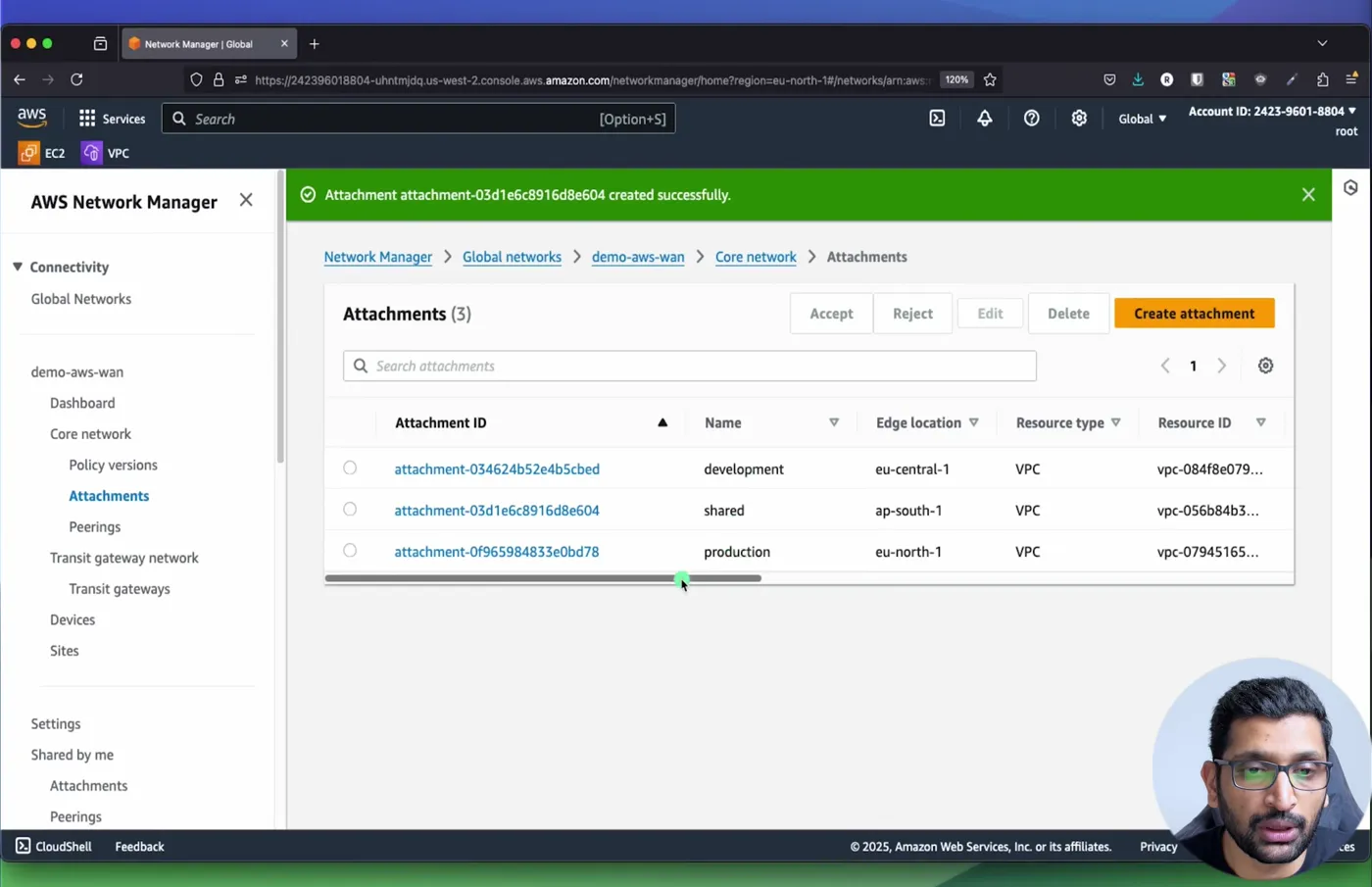
Task: Reload the browser page
Action: point(76,79)
